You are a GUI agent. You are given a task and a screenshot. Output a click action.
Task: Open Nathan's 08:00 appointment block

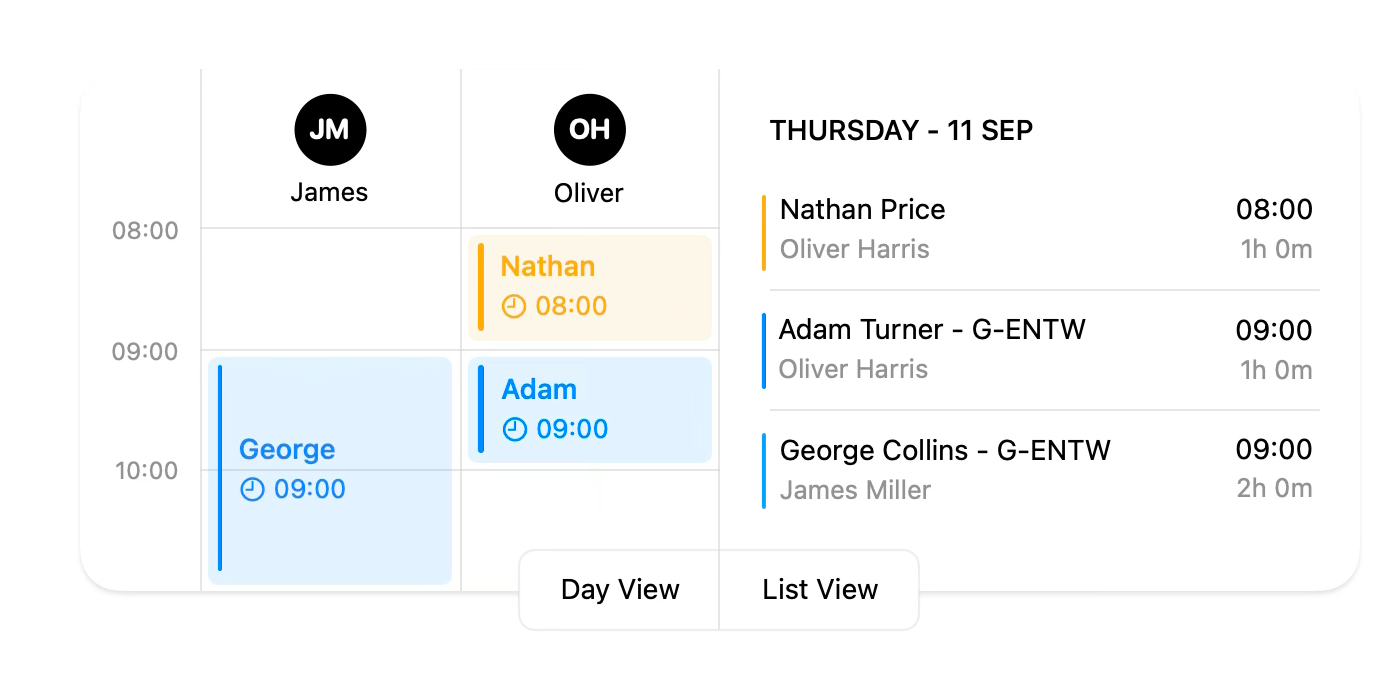pyautogui.click(x=590, y=286)
